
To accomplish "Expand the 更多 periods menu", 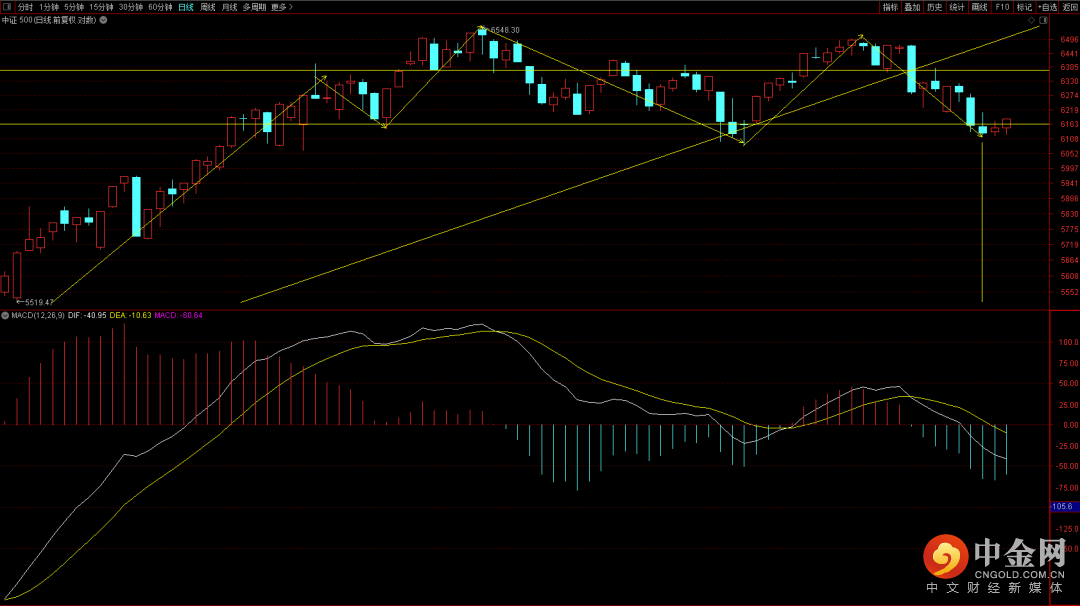I will [x=282, y=7].
